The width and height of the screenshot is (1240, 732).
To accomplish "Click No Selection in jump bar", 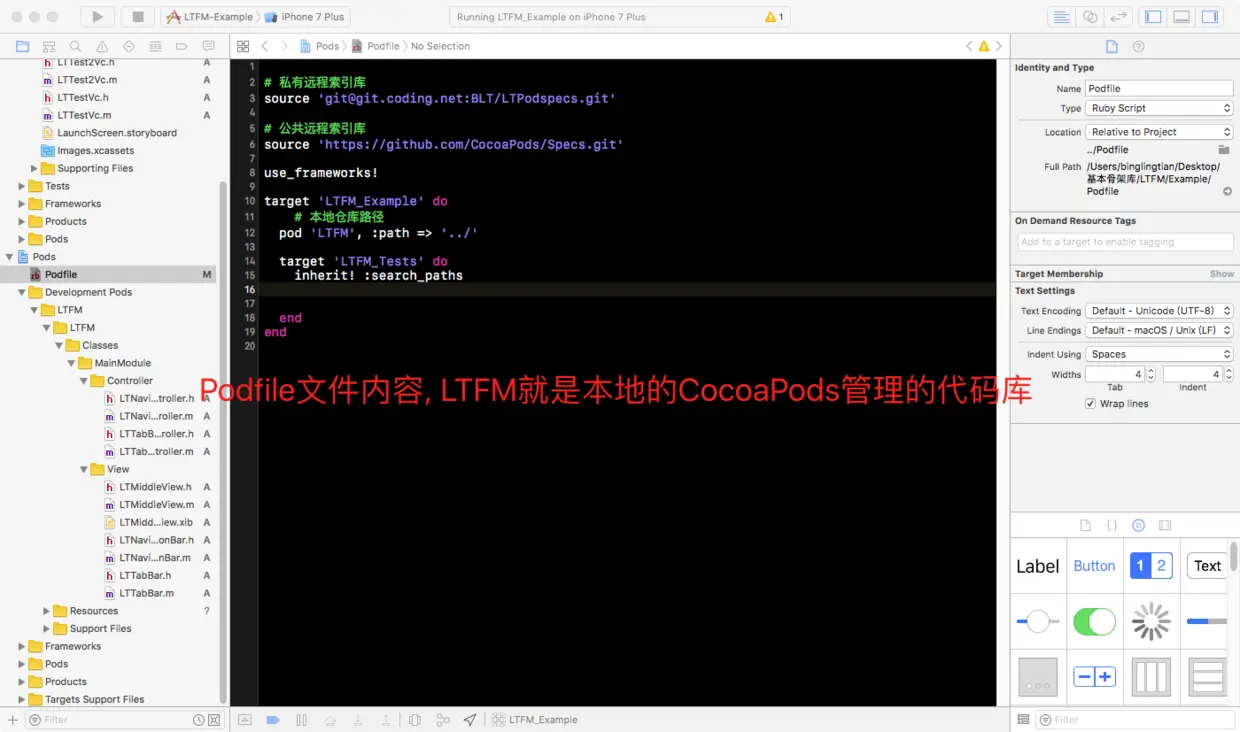I will click(x=440, y=46).
